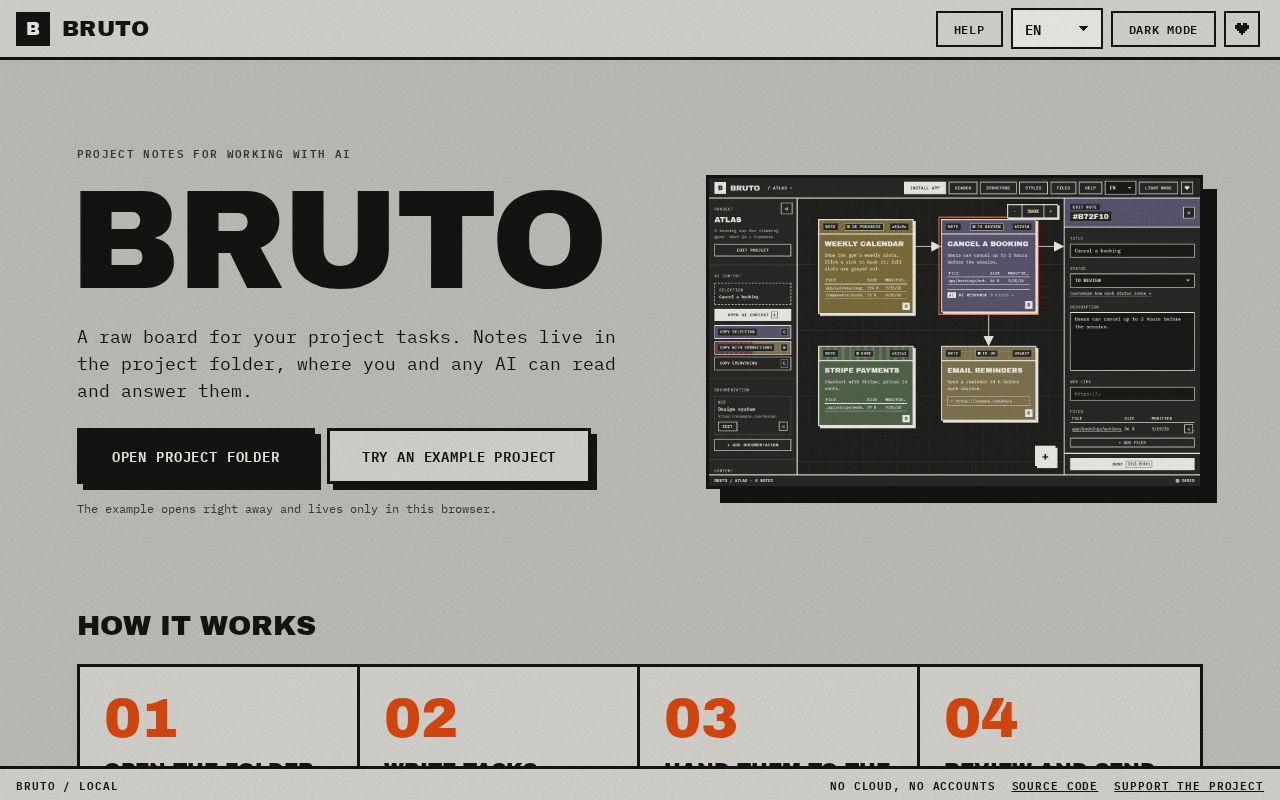Click 'The example opens right away' note
This screenshot has width=1280, height=800.
[x=287, y=509]
